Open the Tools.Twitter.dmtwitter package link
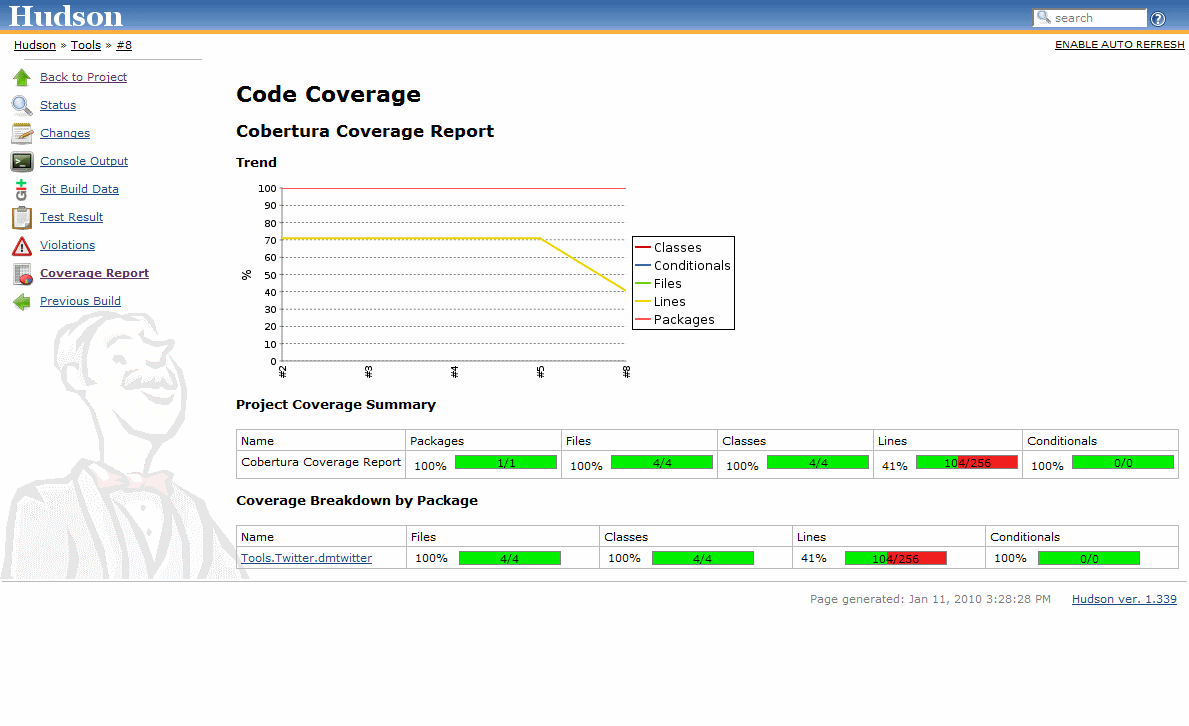 tap(306, 558)
